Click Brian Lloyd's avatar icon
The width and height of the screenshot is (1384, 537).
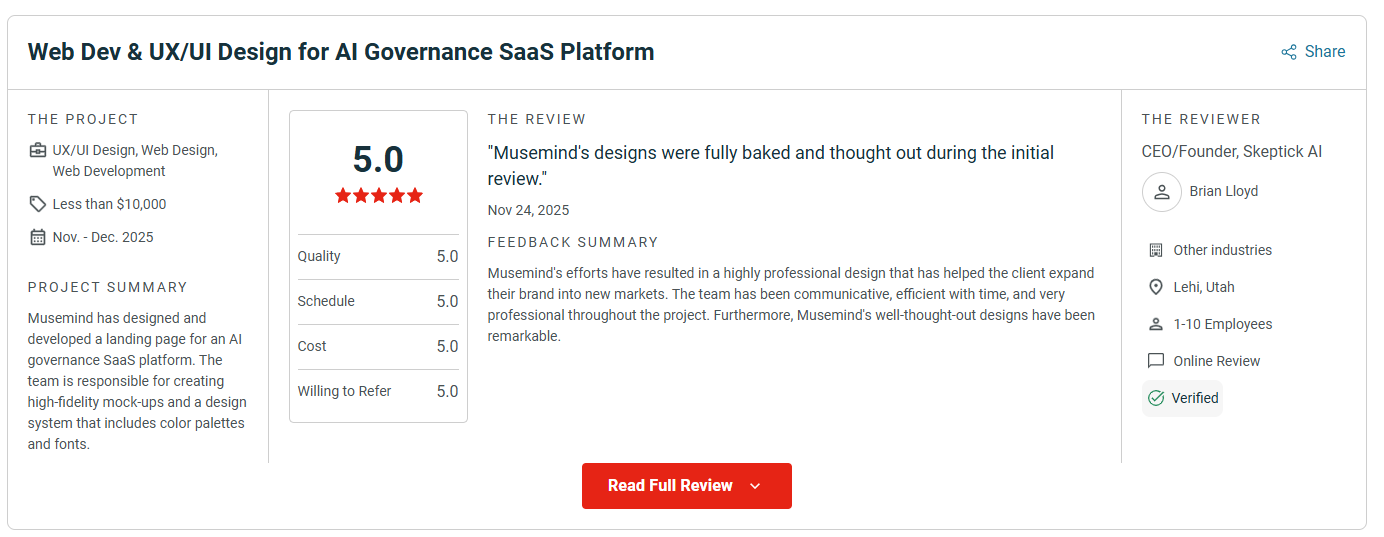(1161, 192)
